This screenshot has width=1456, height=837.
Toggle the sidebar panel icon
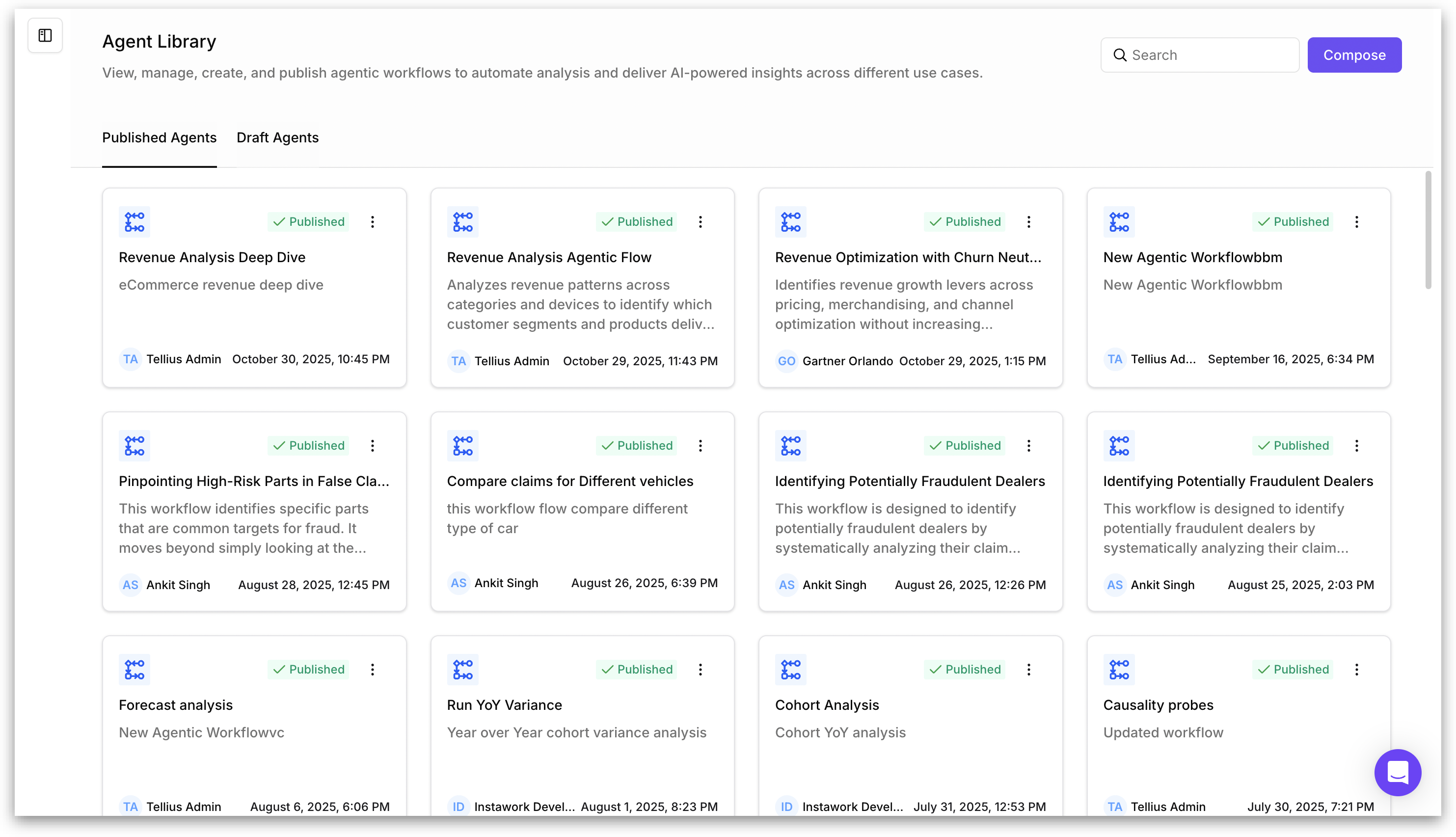[45, 36]
